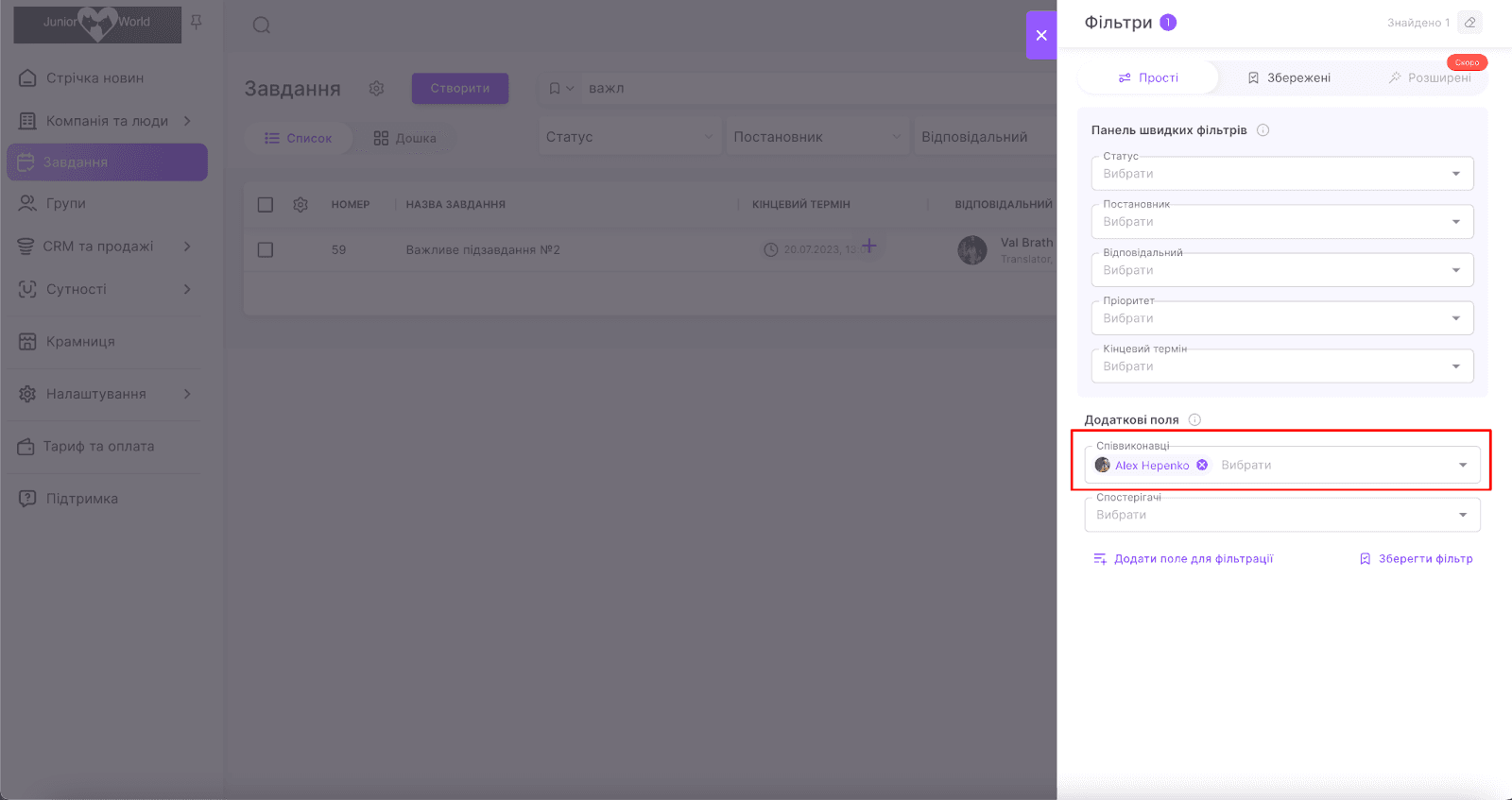This screenshot has width=1512, height=800.
Task: Open the Збережені filters tab
Action: tap(1289, 77)
